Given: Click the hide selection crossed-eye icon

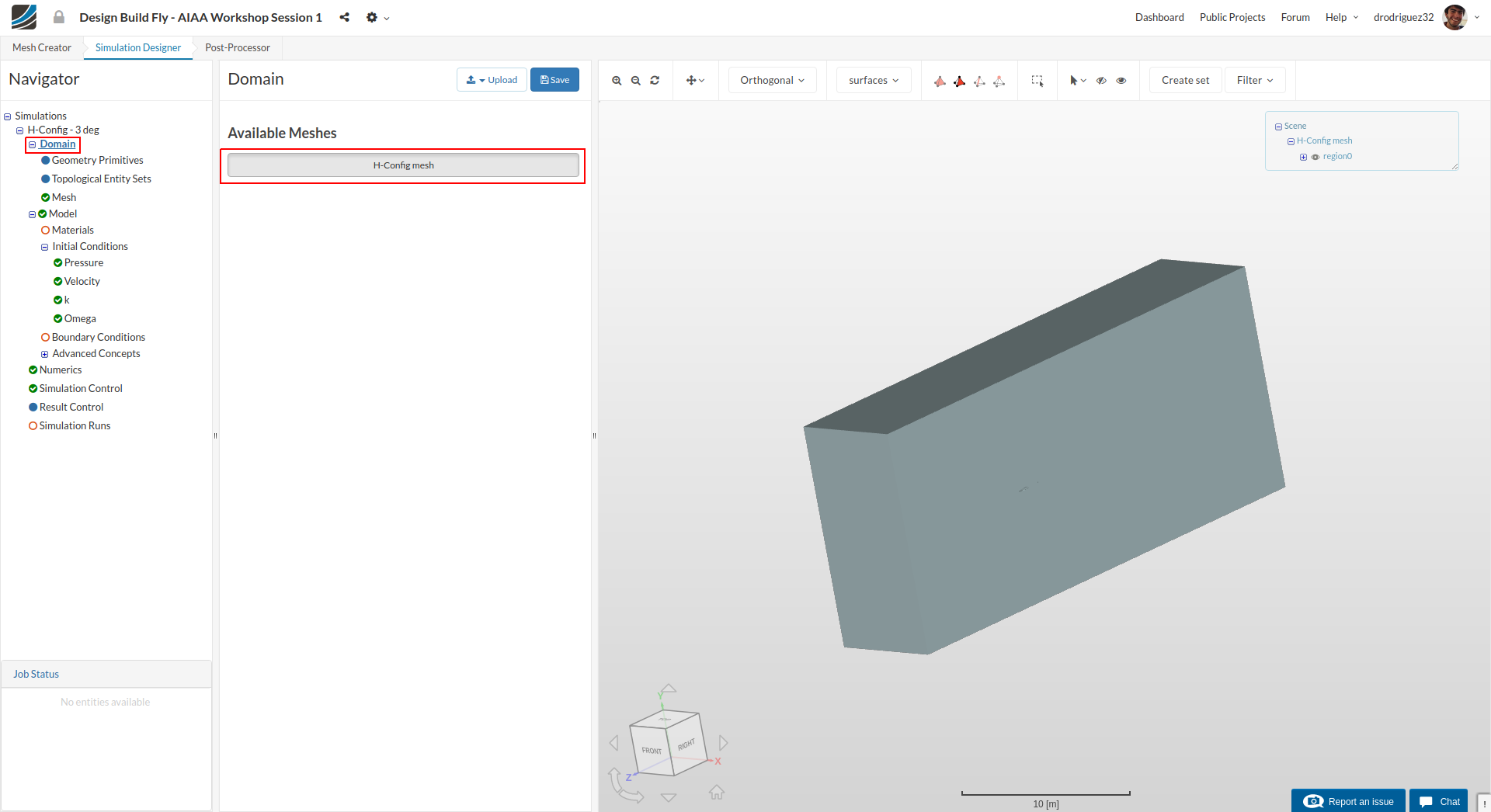Looking at the screenshot, I should 1101,81.
